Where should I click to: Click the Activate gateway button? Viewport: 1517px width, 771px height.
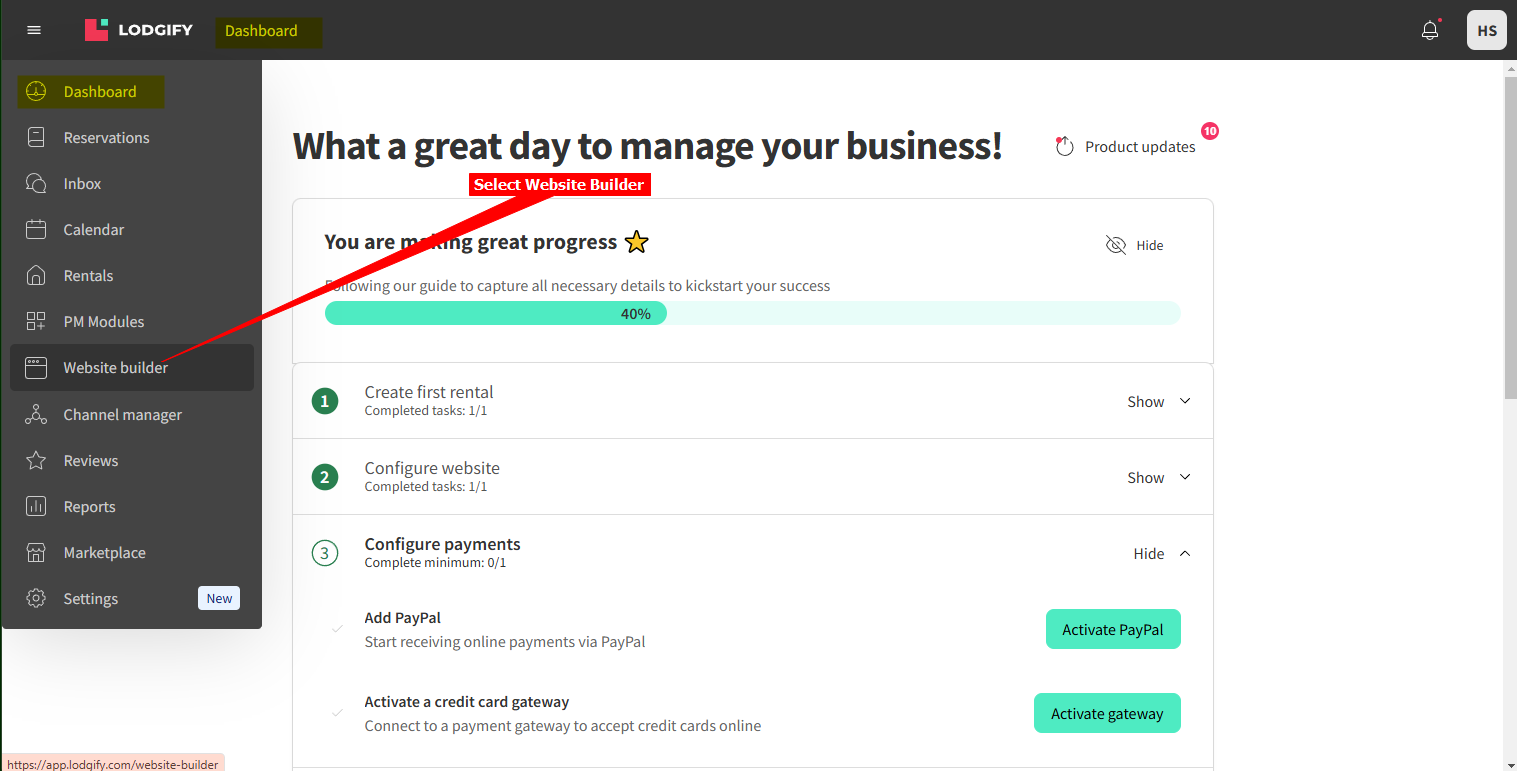(1107, 713)
